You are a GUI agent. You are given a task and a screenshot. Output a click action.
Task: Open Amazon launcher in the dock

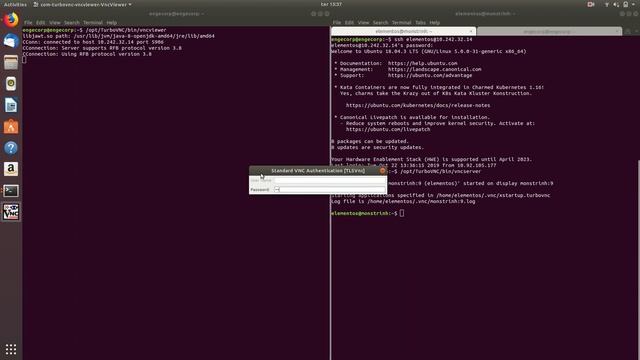click(x=11, y=169)
